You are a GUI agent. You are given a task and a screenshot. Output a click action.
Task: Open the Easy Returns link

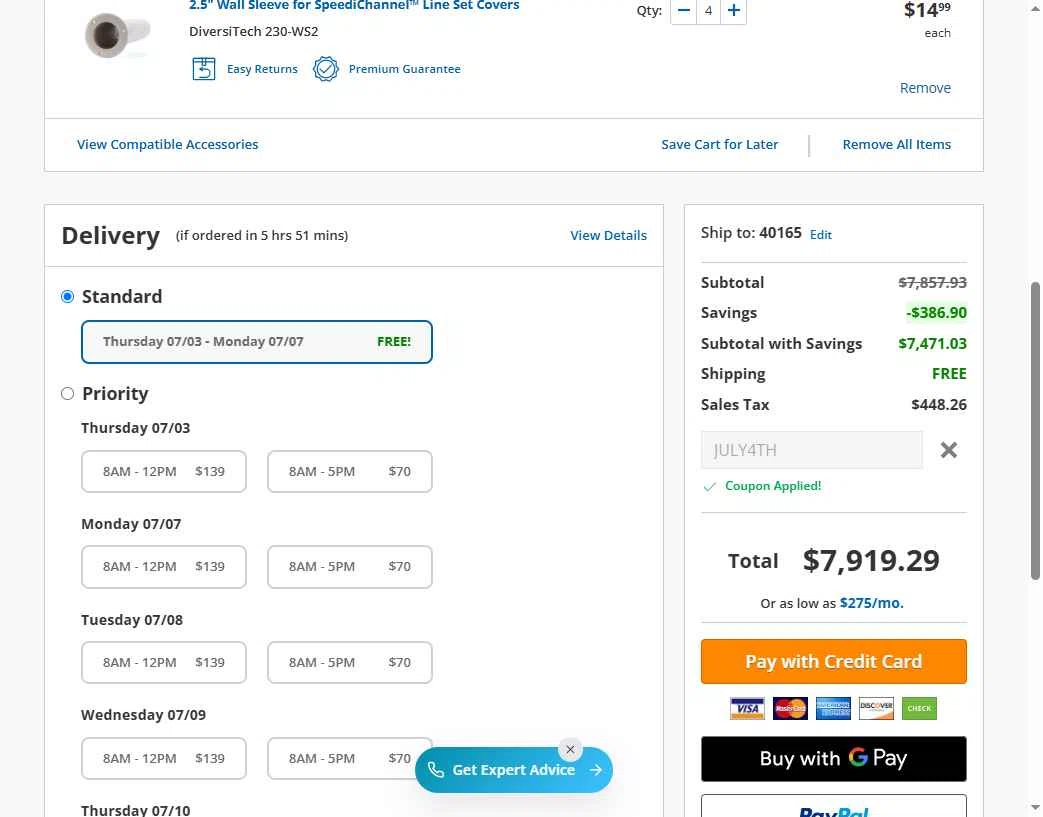[x=262, y=69]
